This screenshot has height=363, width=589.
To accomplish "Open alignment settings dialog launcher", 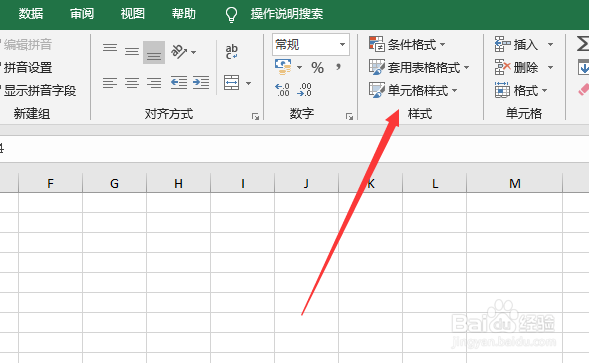I will [x=256, y=117].
